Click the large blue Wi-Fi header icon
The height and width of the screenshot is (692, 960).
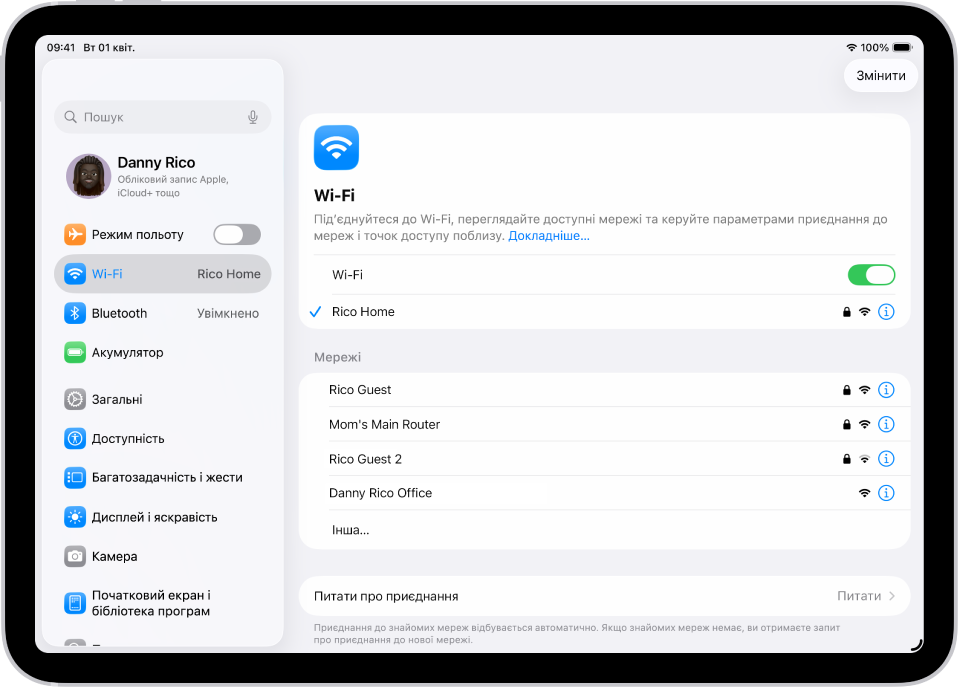point(336,148)
